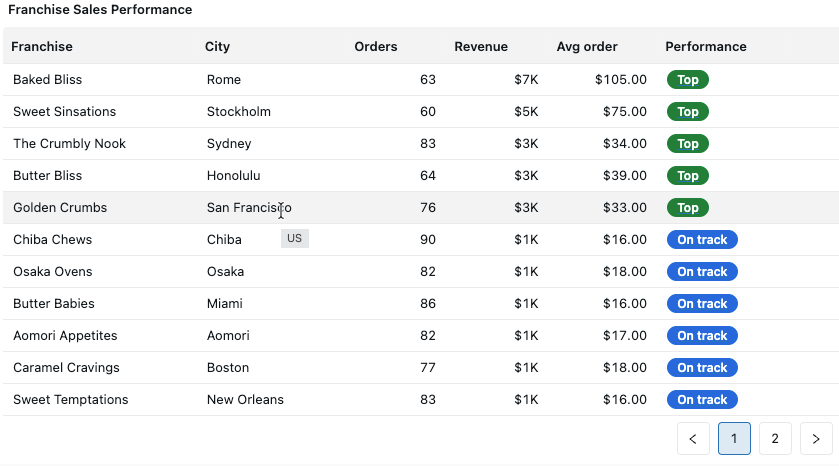Select the Golden Crumbs franchise row
This screenshot has height=466, width=839.
point(60,208)
